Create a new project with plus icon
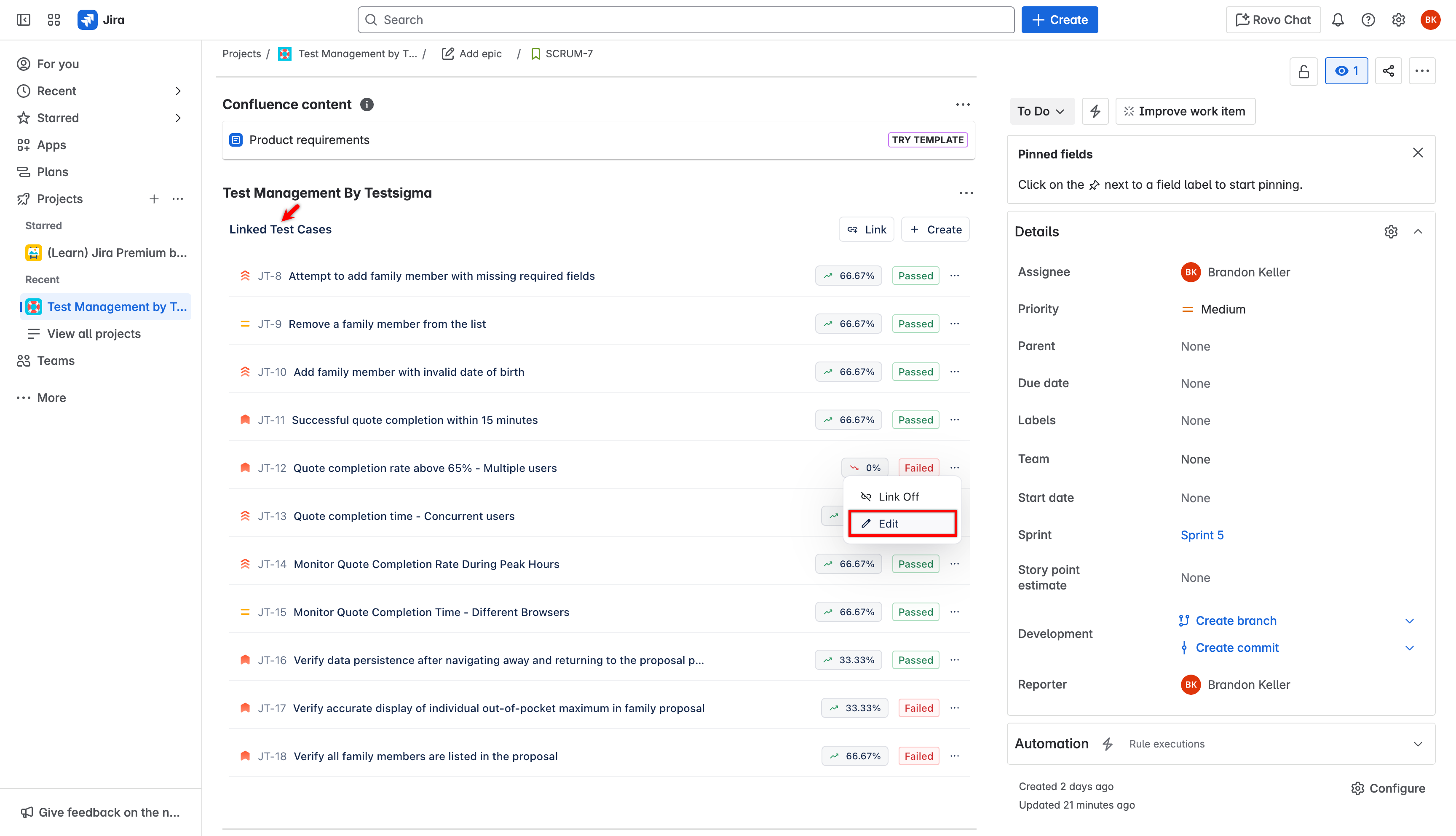The width and height of the screenshot is (1456, 836). pyautogui.click(x=154, y=199)
